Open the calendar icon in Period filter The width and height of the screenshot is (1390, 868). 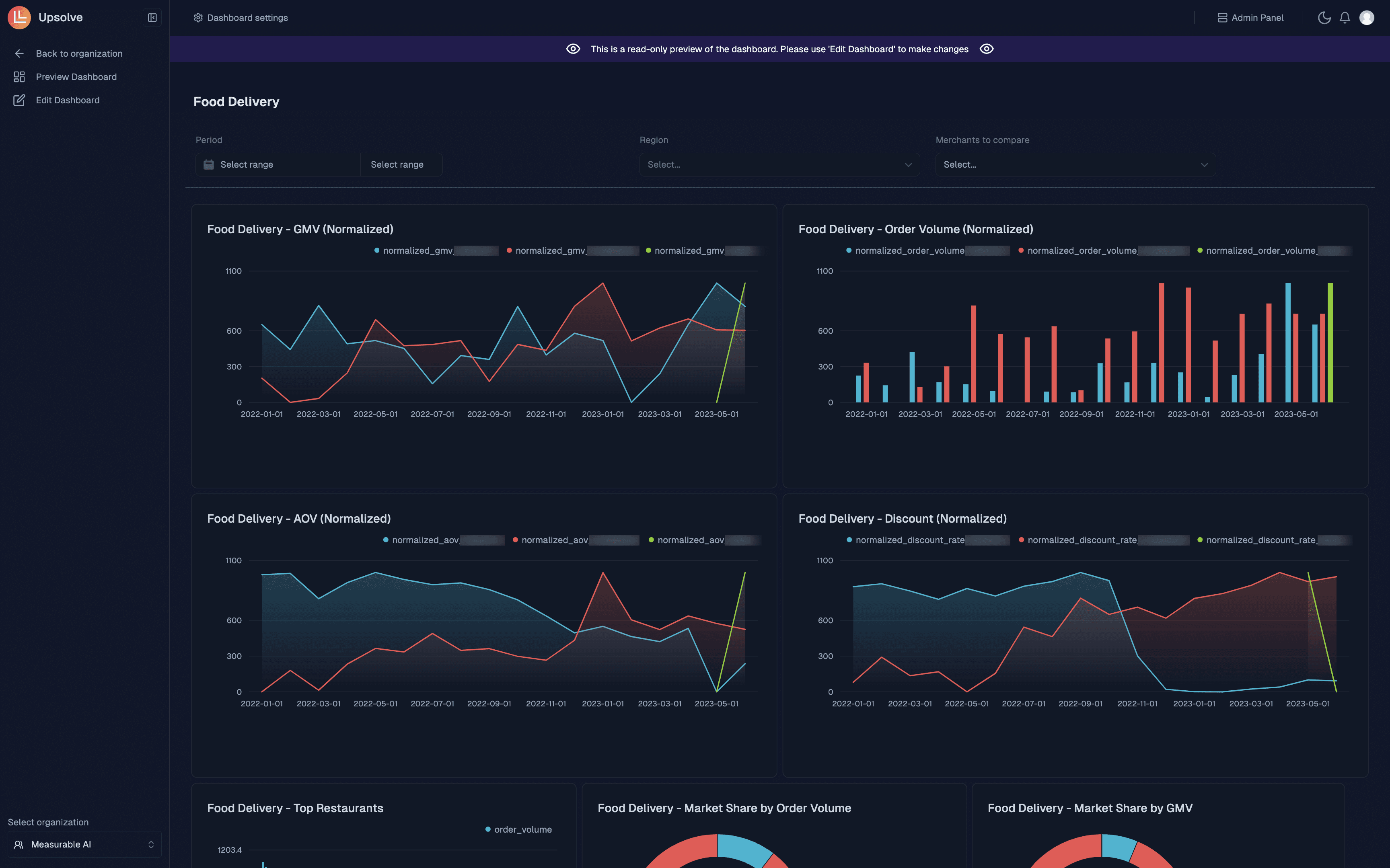tap(209, 164)
